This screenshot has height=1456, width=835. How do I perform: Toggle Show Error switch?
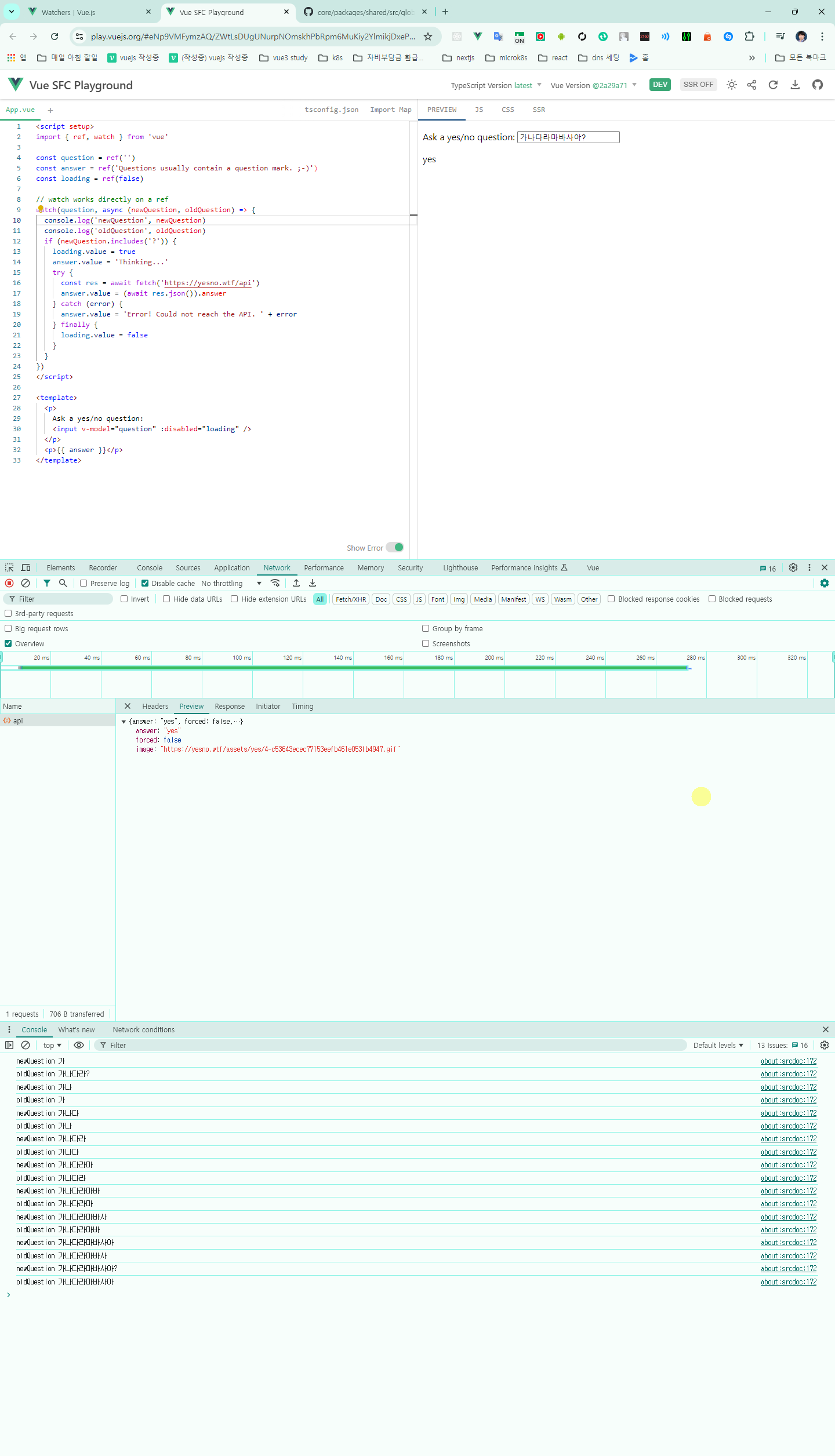(395, 548)
